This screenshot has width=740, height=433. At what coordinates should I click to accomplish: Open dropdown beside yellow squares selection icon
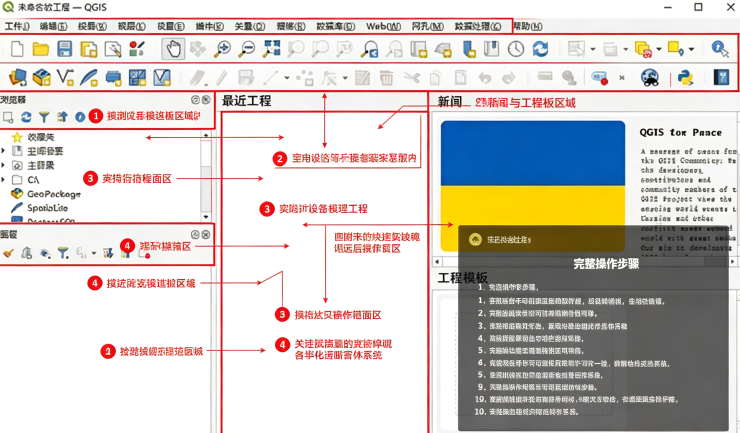(x=659, y=49)
